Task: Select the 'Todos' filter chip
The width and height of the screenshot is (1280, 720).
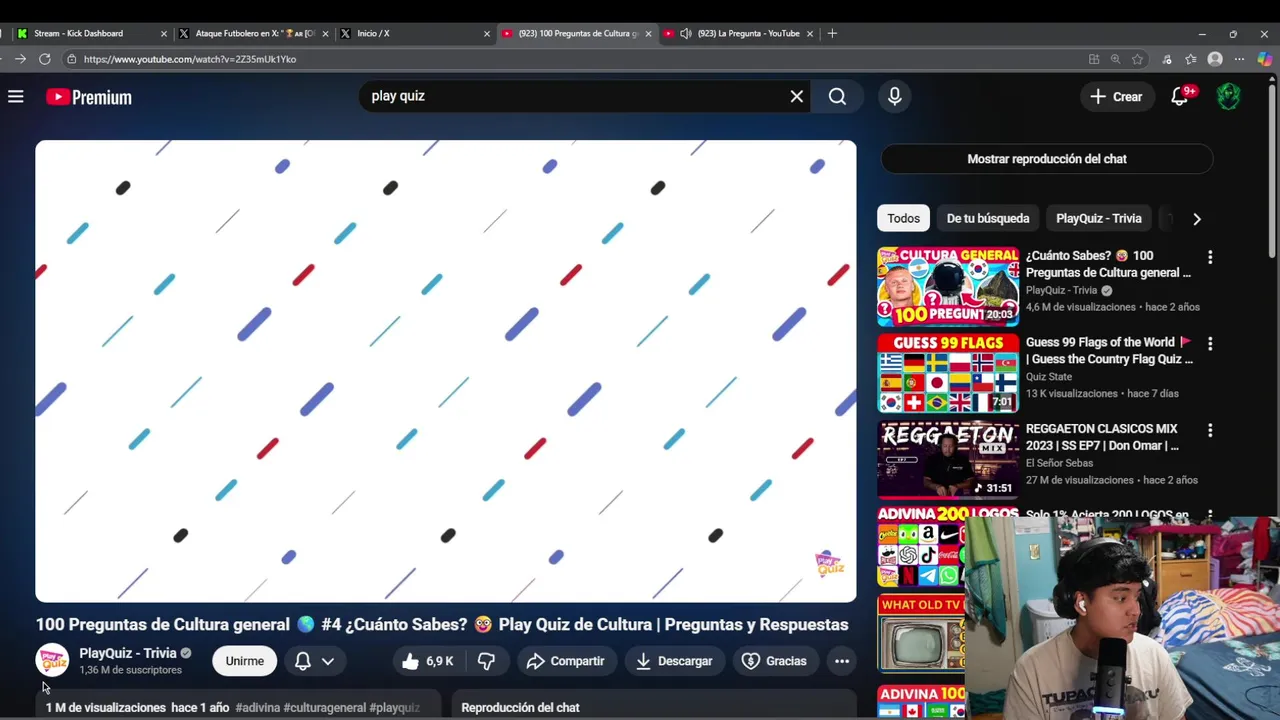Action: (x=904, y=218)
